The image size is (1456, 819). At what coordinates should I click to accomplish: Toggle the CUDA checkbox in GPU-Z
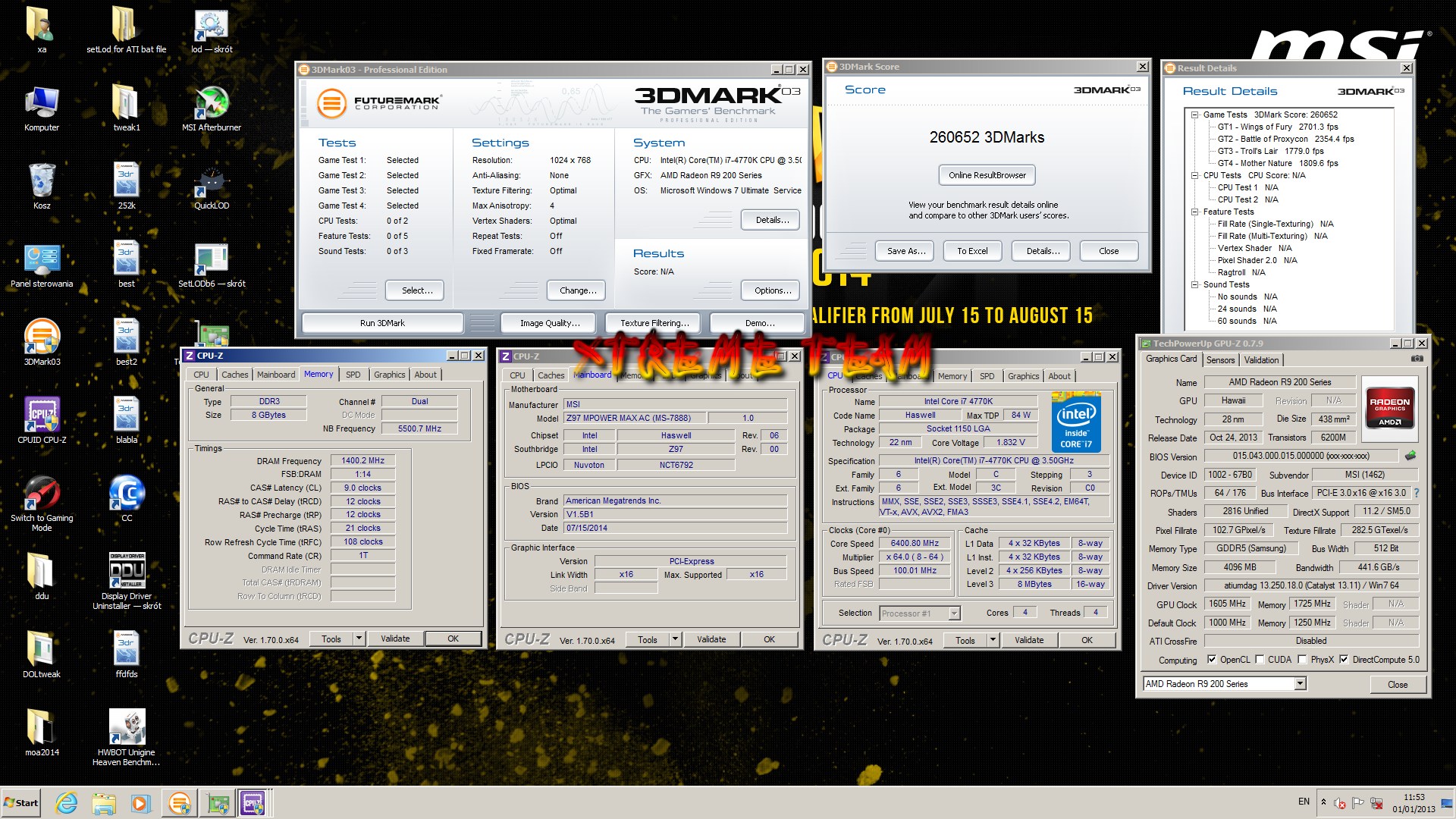tap(1260, 660)
